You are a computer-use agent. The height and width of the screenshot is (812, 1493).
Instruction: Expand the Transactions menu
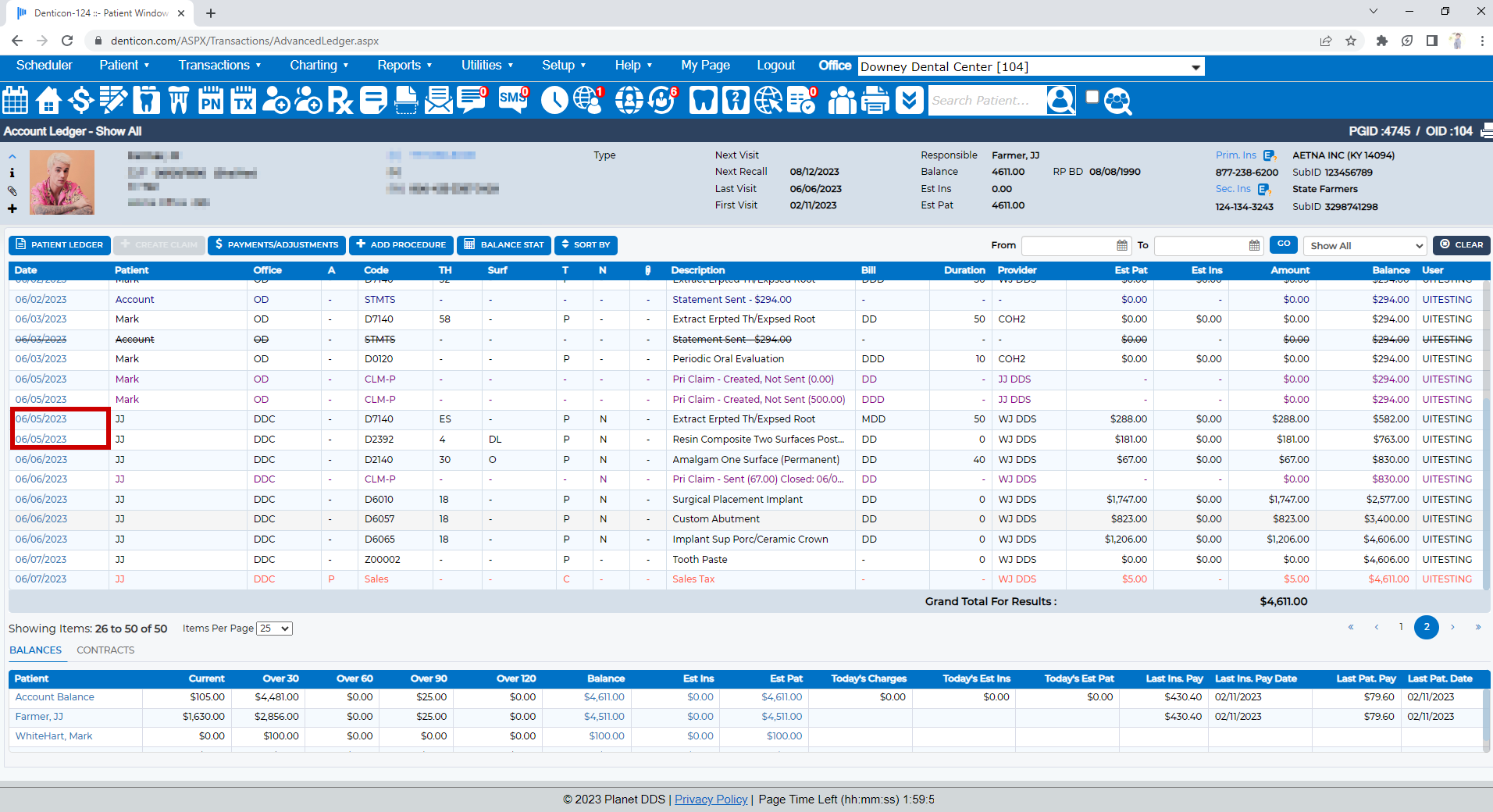(x=219, y=66)
